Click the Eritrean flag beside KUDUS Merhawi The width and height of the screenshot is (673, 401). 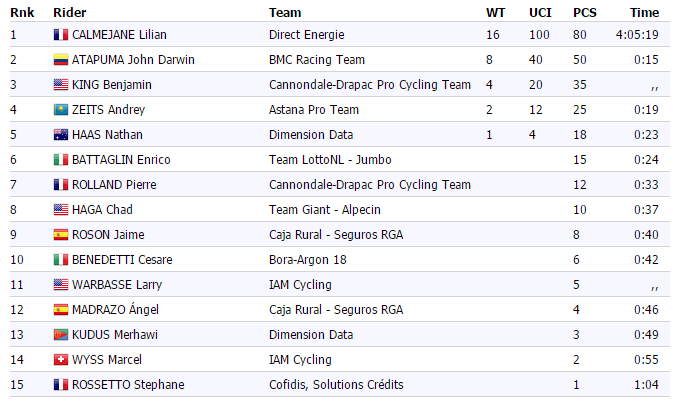[x=61, y=335]
